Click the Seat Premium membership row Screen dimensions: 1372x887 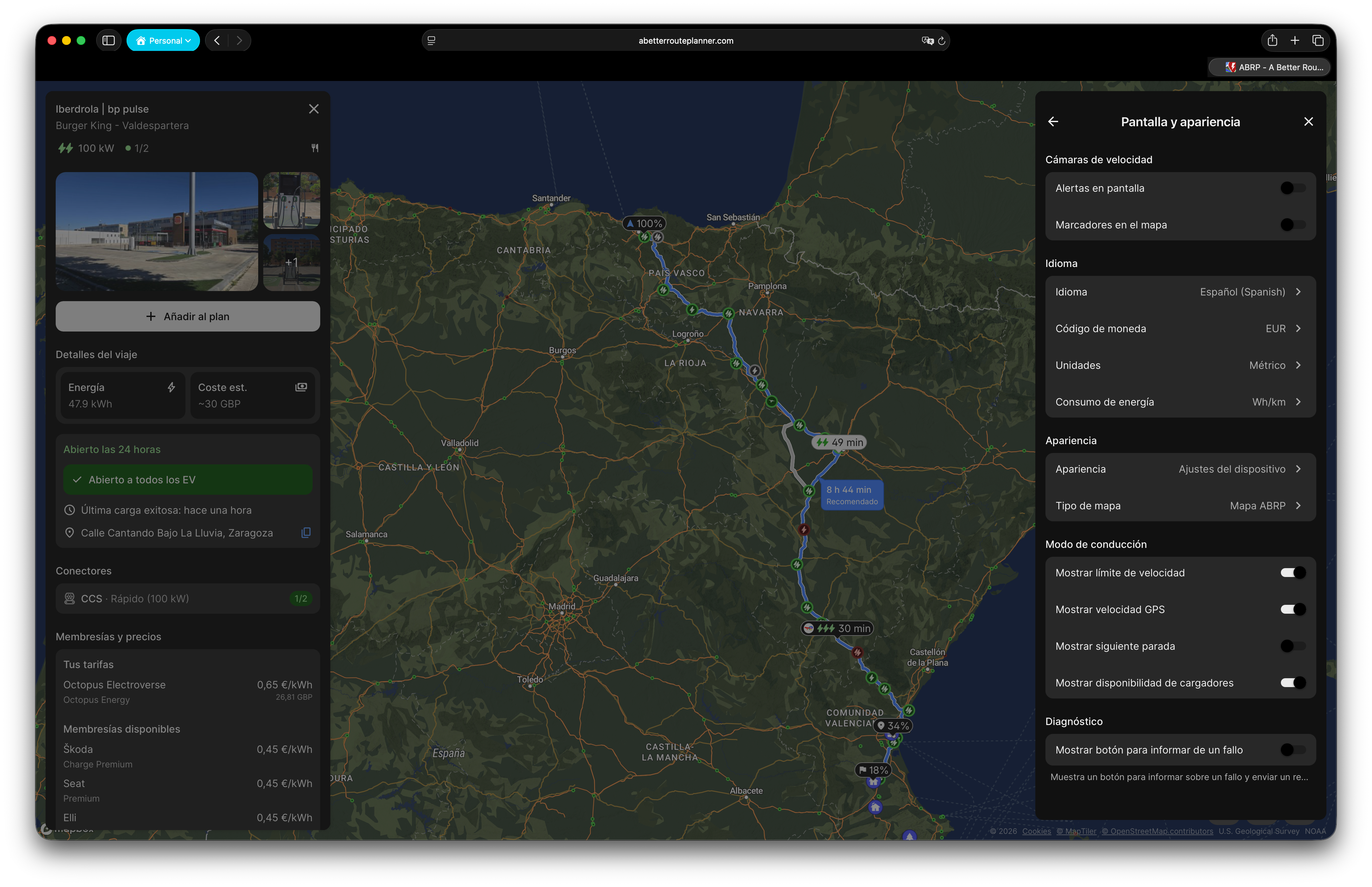click(188, 790)
